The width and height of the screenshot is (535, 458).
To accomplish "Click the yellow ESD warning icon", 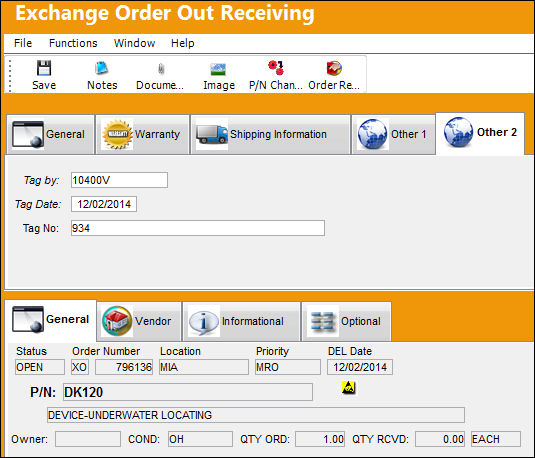I will (x=349, y=388).
